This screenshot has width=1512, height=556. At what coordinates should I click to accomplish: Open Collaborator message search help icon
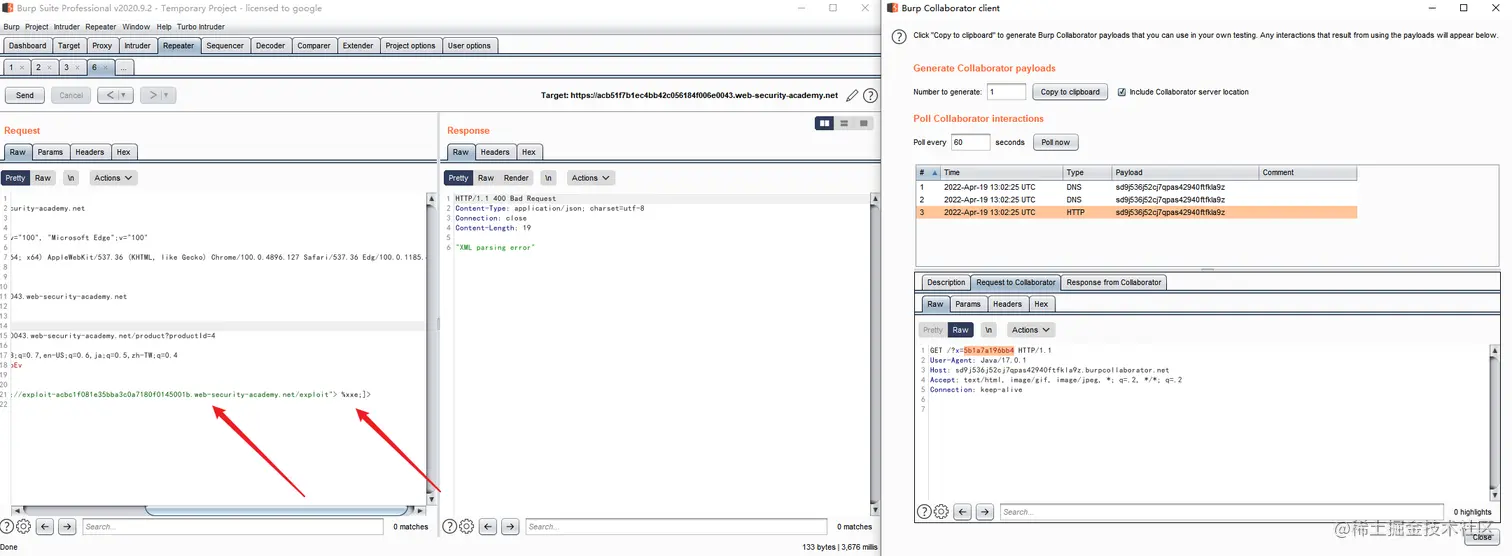(x=925, y=512)
